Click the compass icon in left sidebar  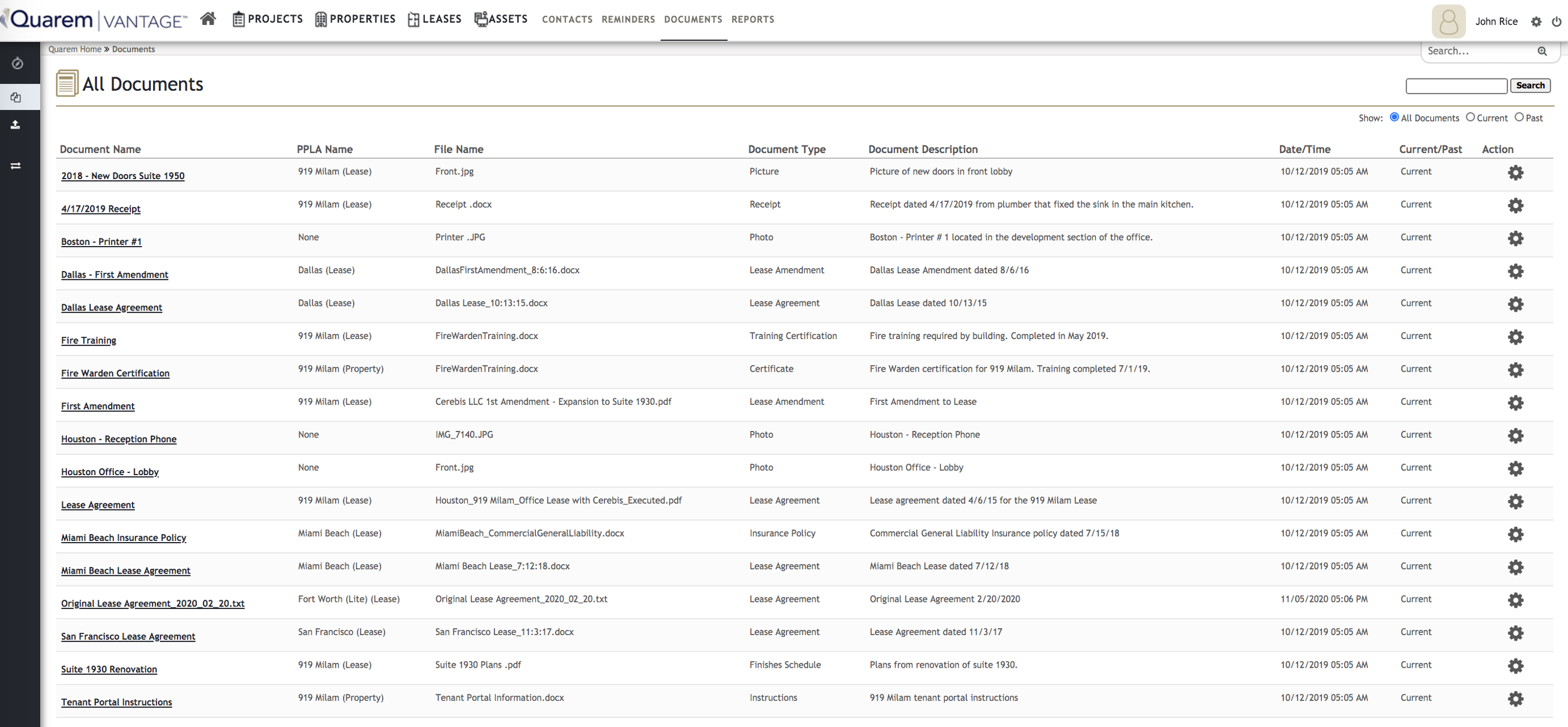click(17, 63)
